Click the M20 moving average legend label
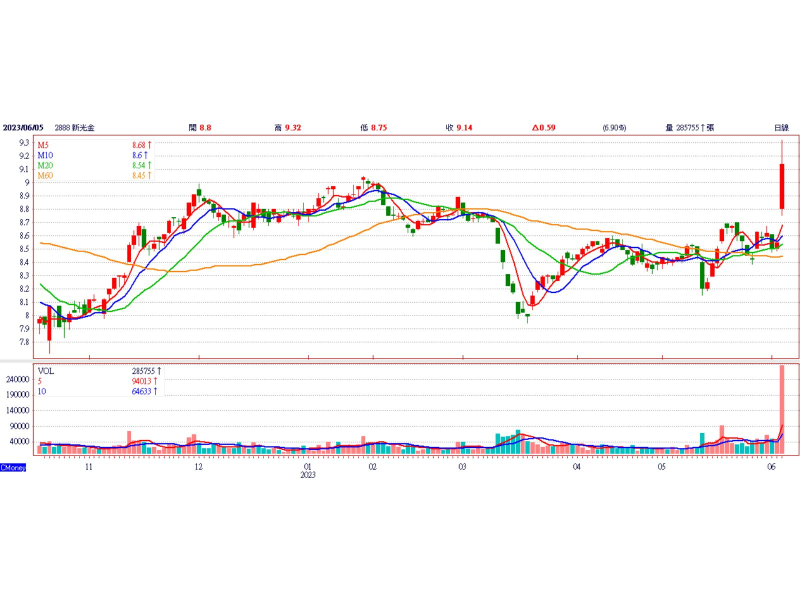Screen dimensions: 800x600 [x=45, y=166]
